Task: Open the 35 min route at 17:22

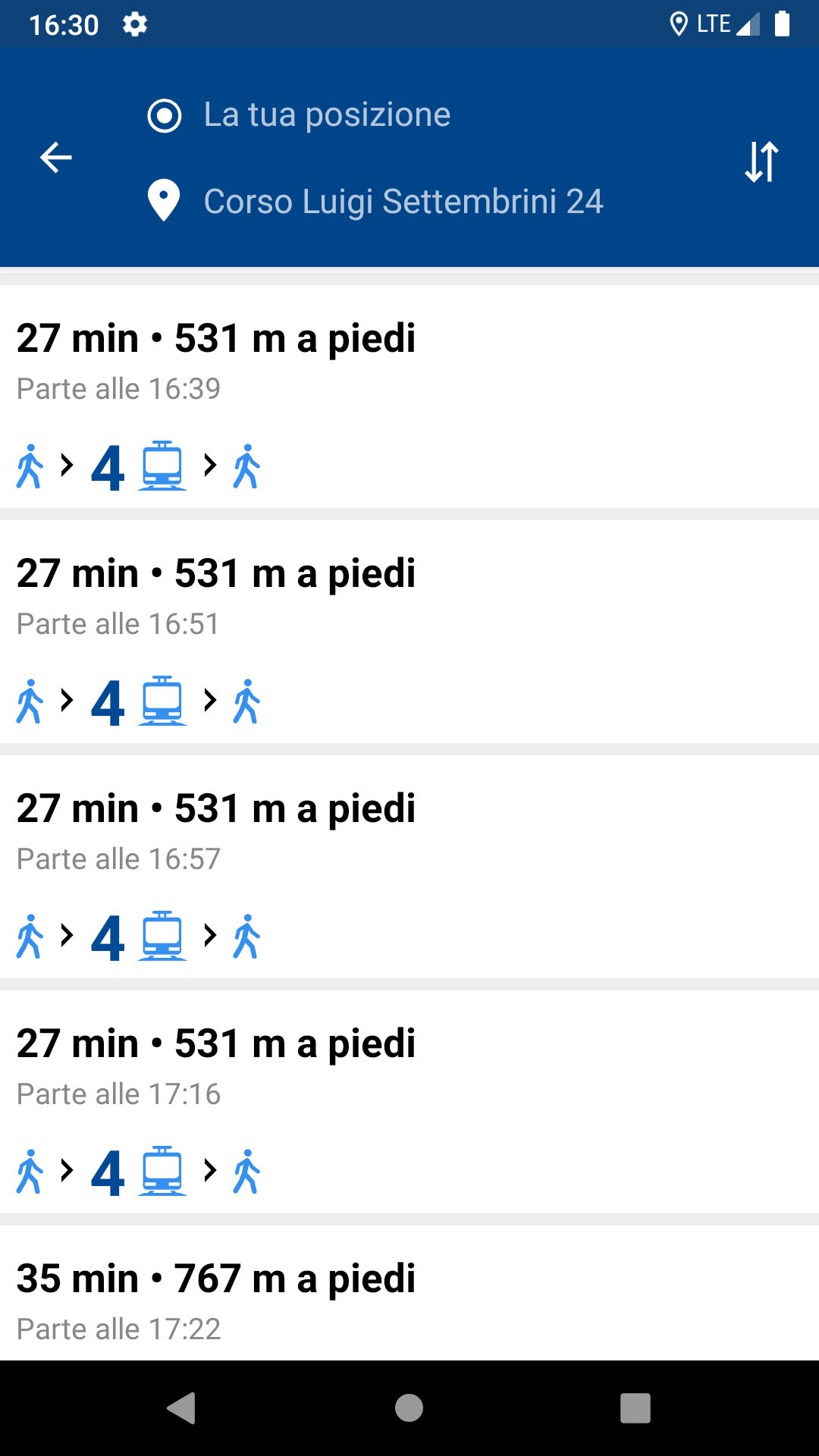Action: pos(409,1293)
